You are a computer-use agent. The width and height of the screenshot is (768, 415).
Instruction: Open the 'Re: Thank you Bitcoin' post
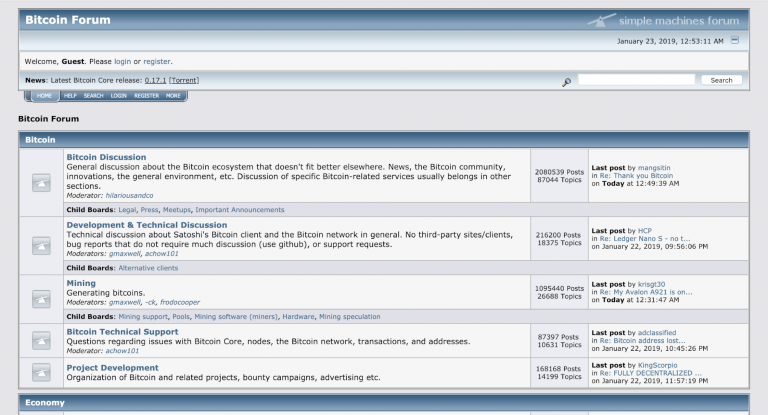(636, 175)
